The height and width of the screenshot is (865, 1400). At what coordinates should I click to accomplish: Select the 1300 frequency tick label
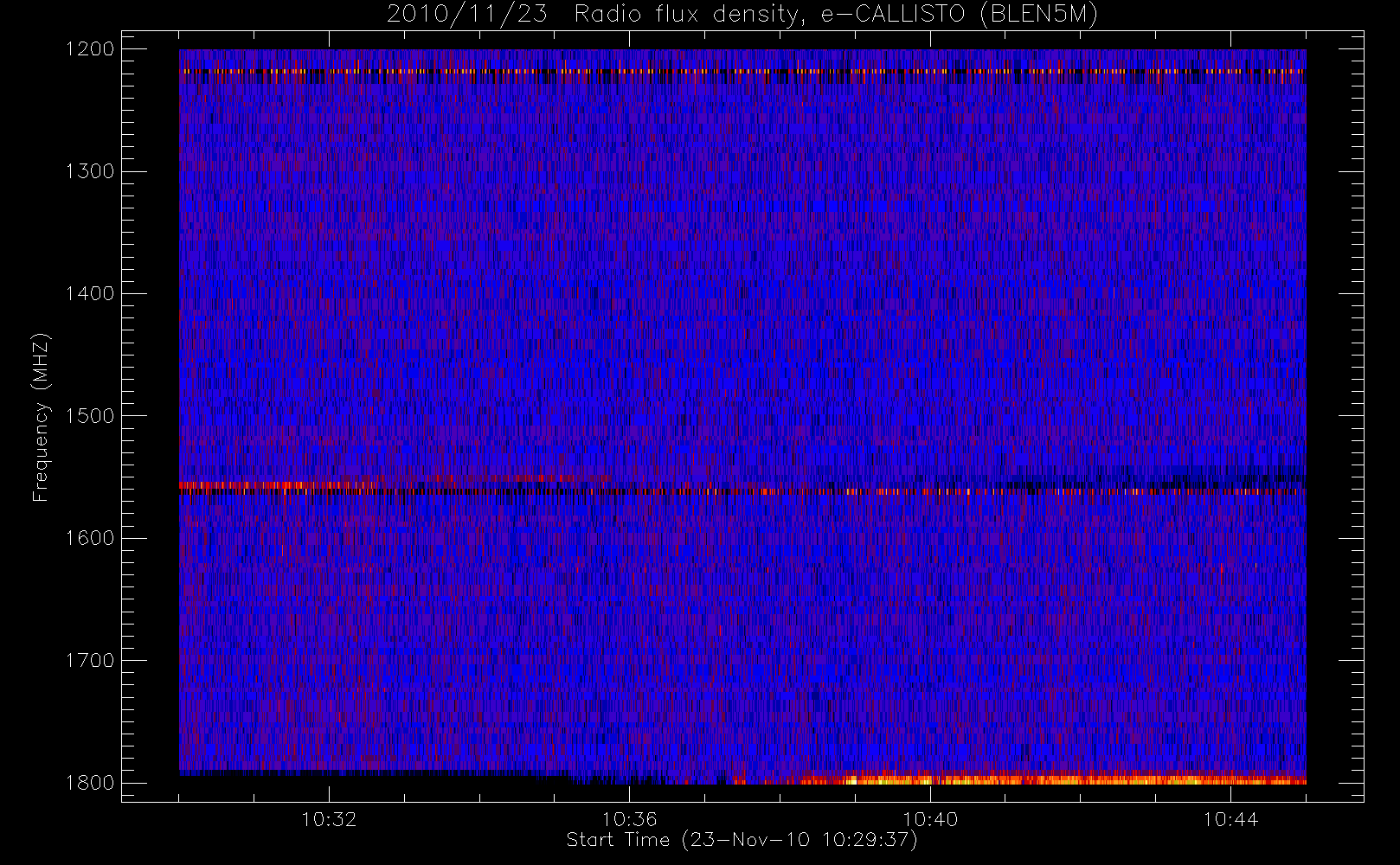tap(90, 171)
